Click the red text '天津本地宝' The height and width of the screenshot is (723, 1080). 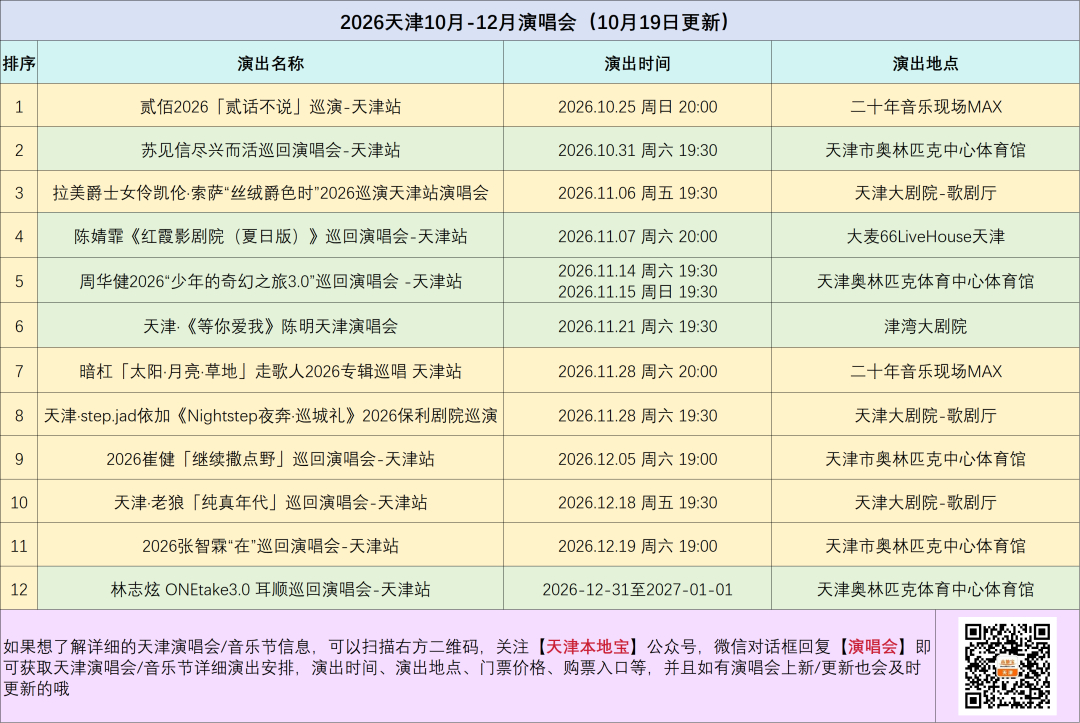tap(588, 647)
